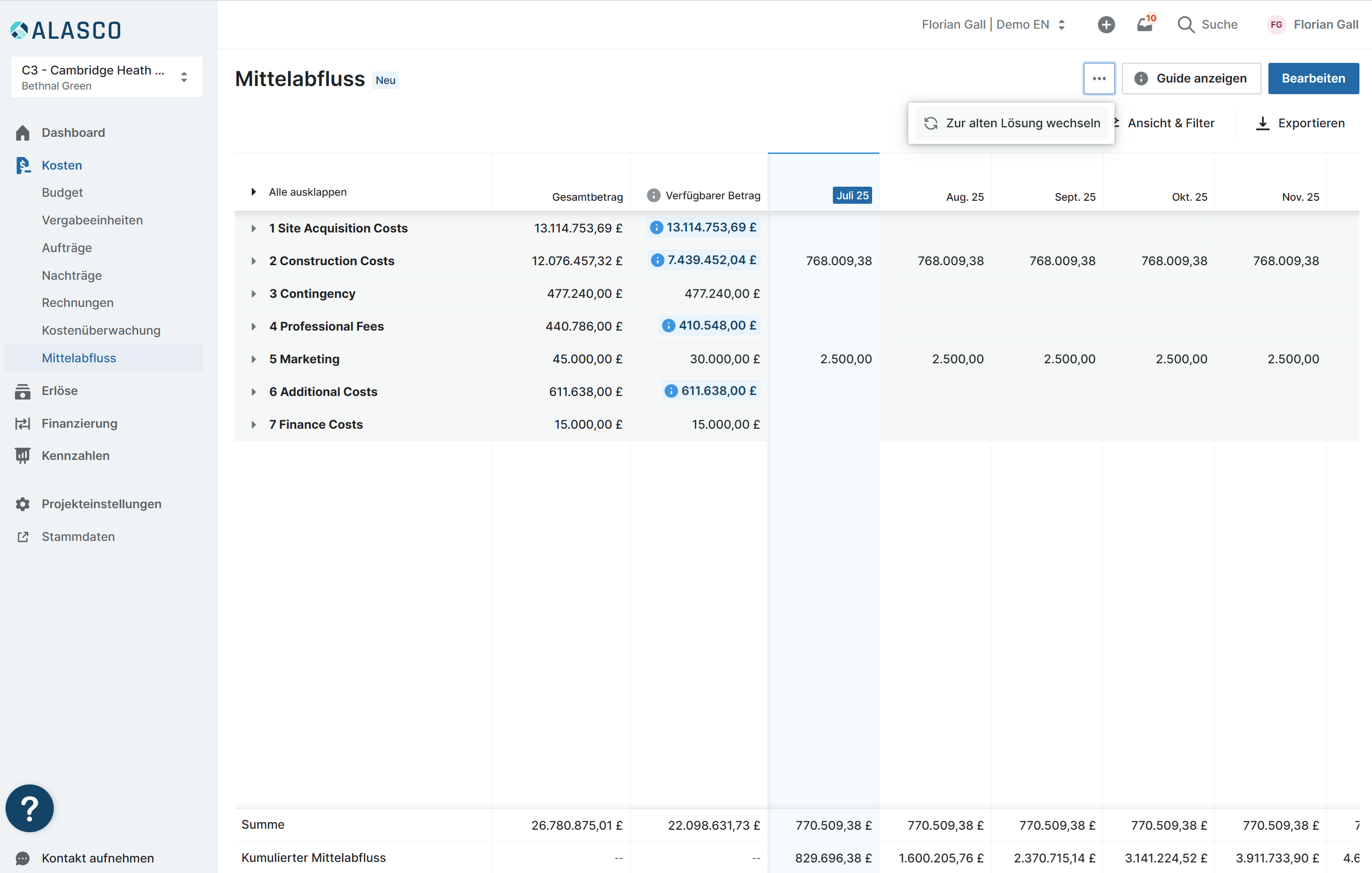Click the plus add icon in header
Image resolution: width=1372 pixels, height=873 pixels.
click(1105, 25)
